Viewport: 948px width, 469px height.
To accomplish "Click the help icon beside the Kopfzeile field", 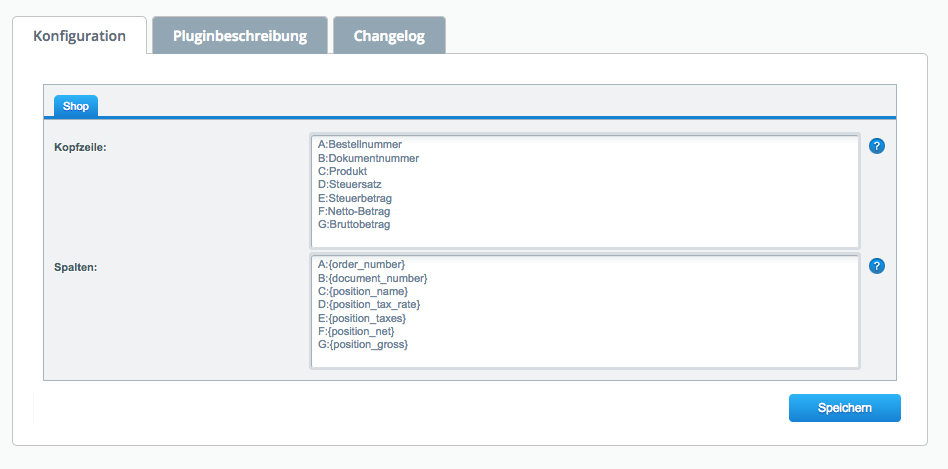I will coord(877,146).
